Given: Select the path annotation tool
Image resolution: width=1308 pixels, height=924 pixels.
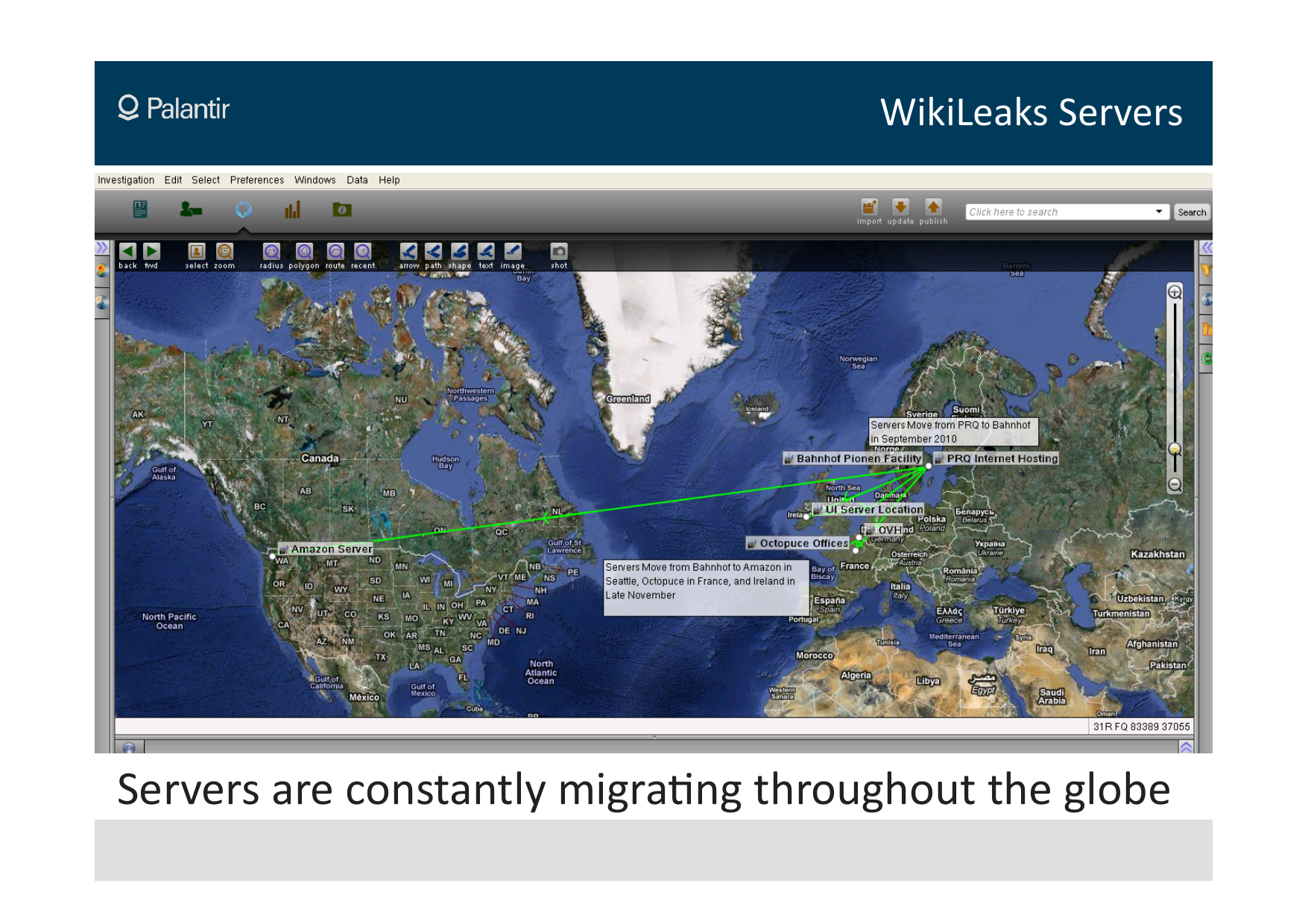Looking at the screenshot, I should click(x=433, y=252).
